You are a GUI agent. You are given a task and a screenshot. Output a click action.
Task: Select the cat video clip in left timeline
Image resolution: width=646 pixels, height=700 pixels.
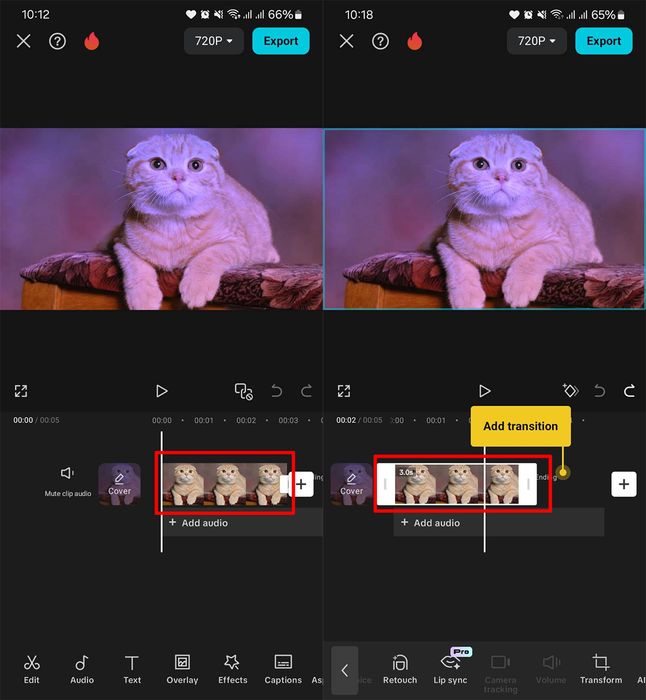[223, 484]
